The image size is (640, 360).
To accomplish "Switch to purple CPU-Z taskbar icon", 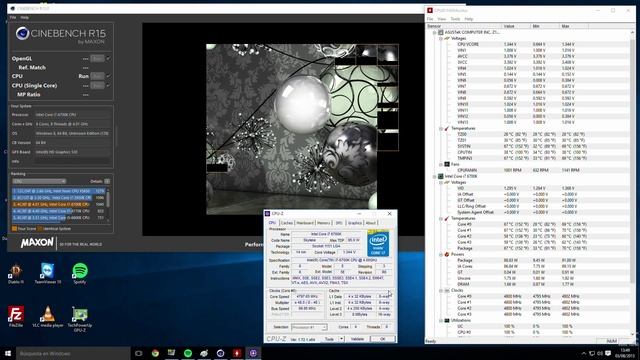I will 253,353.
